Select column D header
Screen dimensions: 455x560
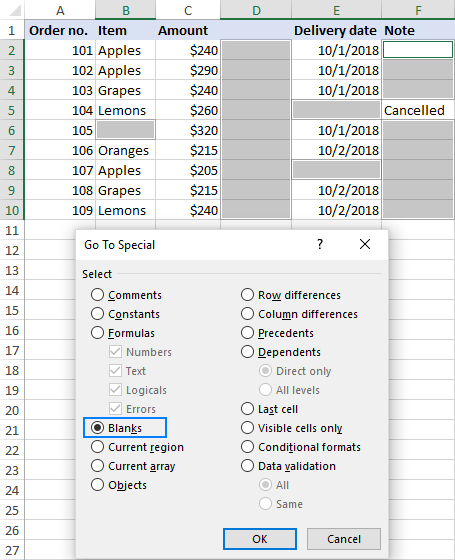pyautogui.click(x=256, y=10)
